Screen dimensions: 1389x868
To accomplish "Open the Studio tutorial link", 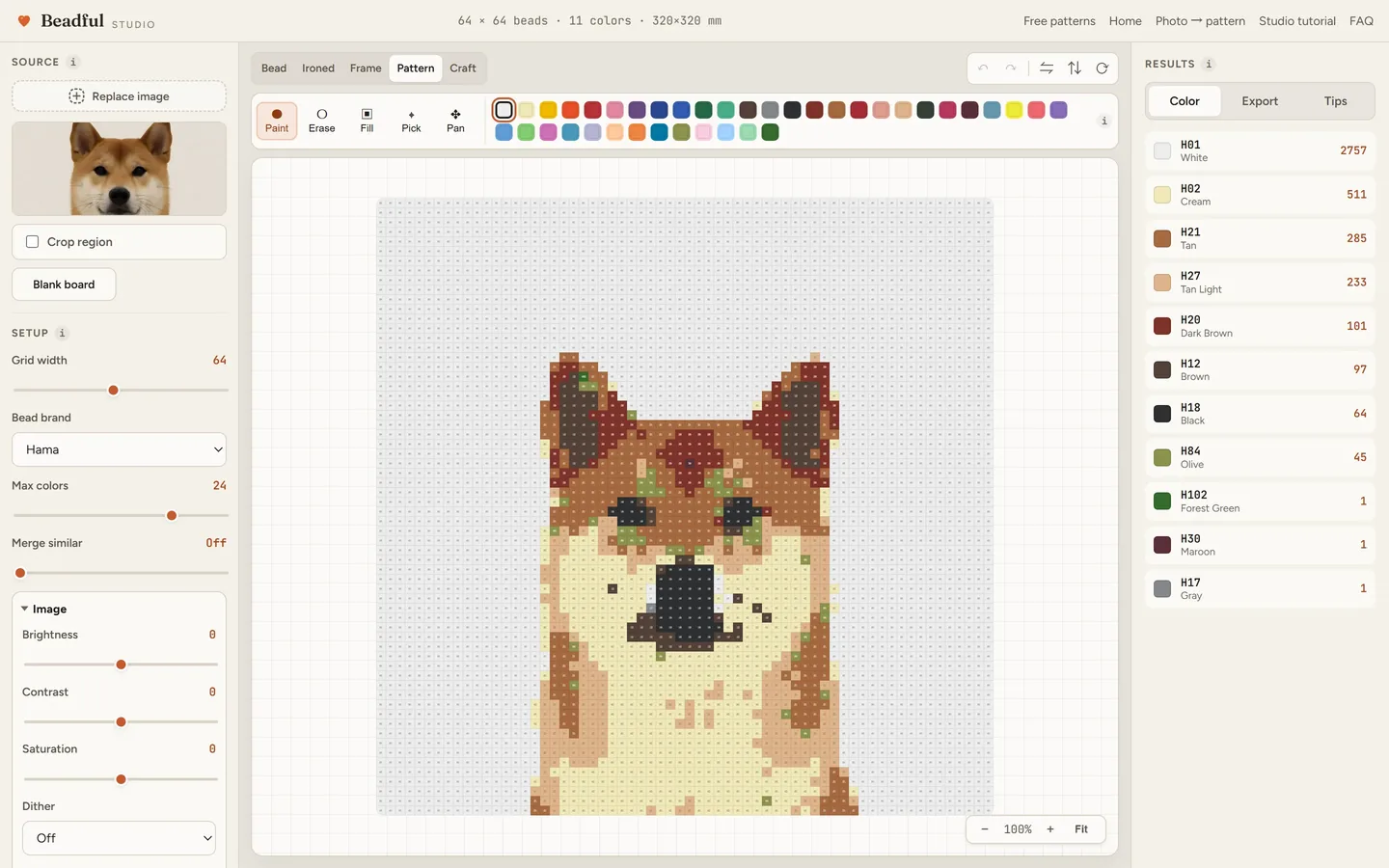I will pos(1297,21).
